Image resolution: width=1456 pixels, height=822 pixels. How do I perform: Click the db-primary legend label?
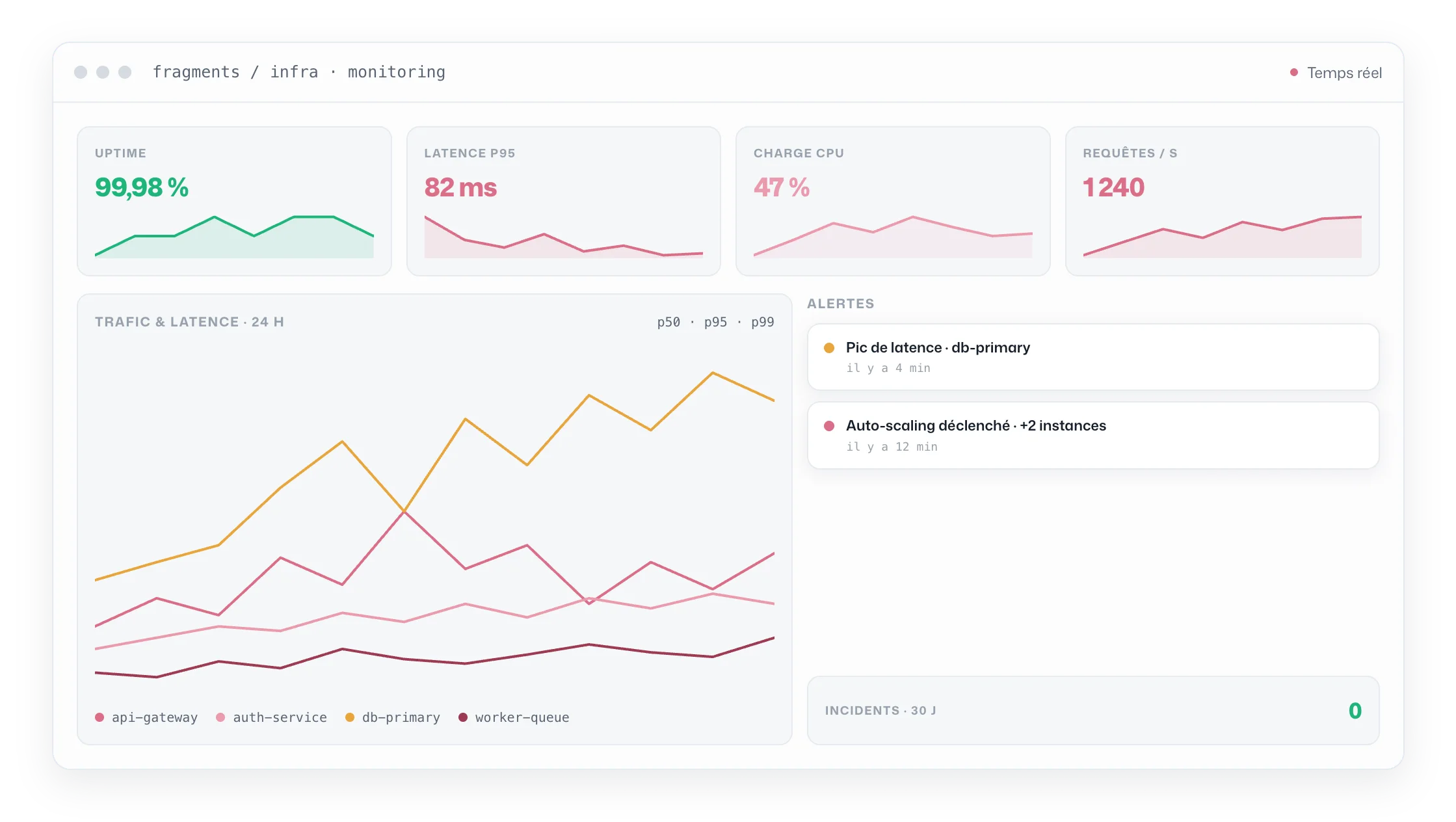pos(401,717)
